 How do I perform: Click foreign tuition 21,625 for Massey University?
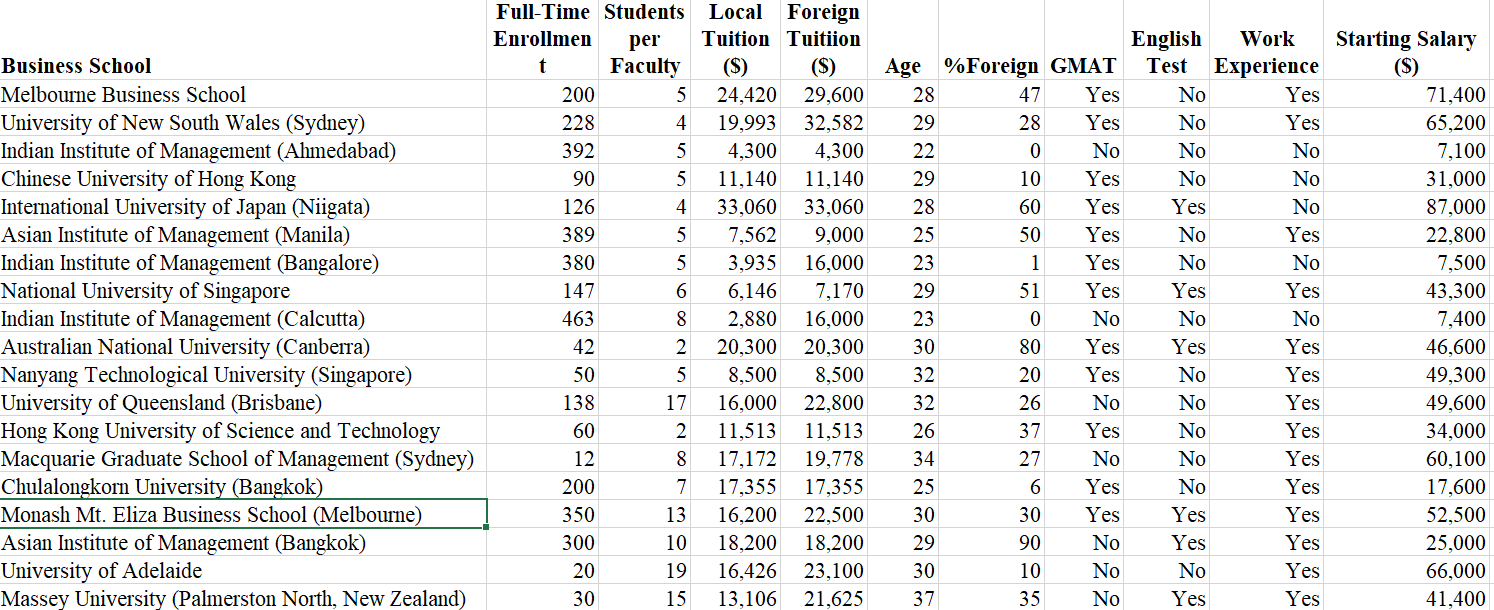[824, 598]
